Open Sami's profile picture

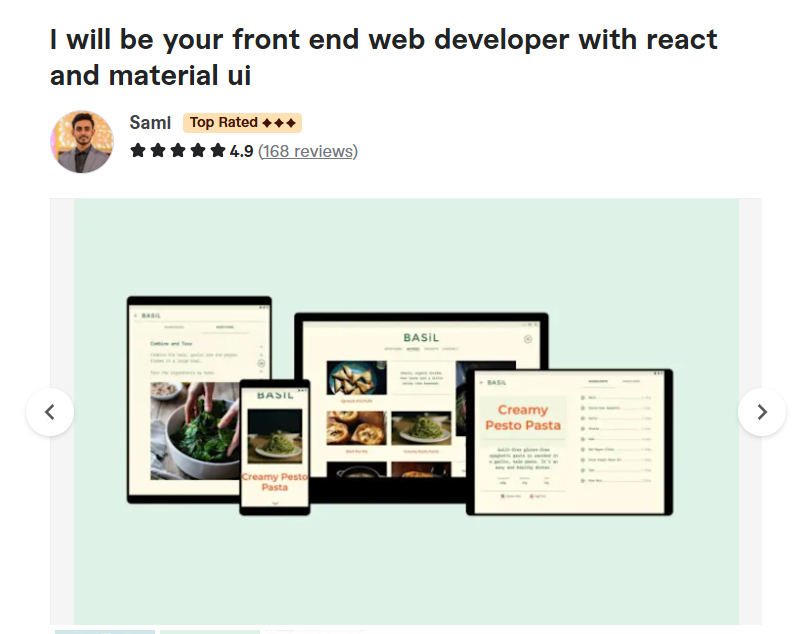(x=82, y=142)
